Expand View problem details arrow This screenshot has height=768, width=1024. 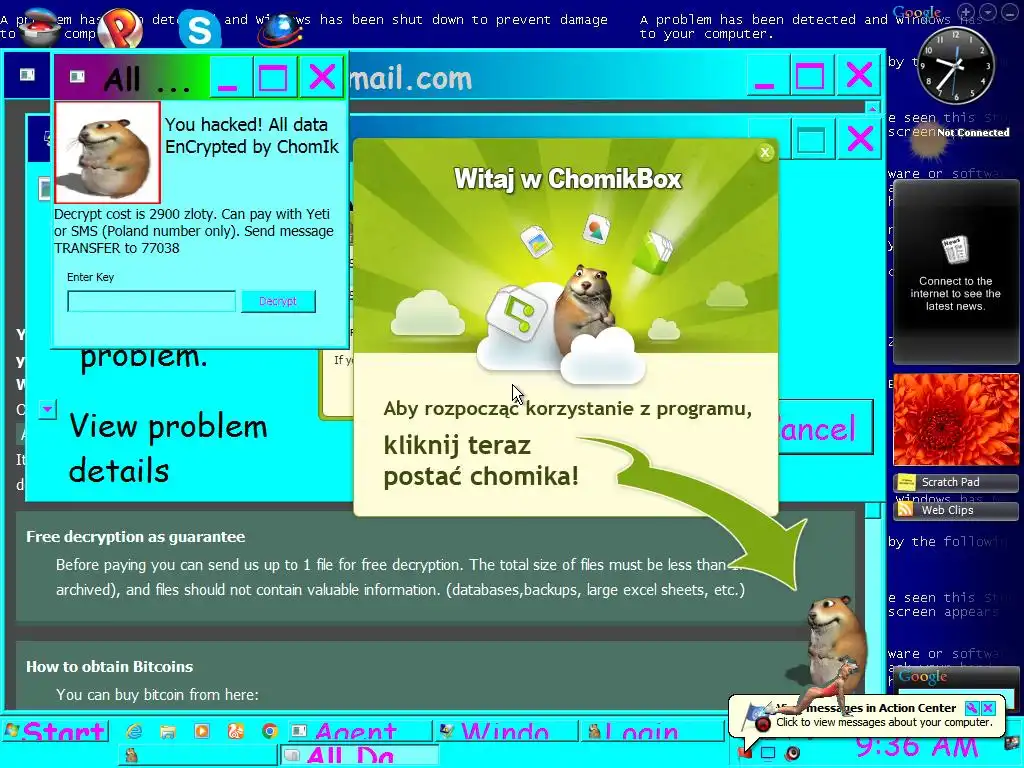point(47,409)
